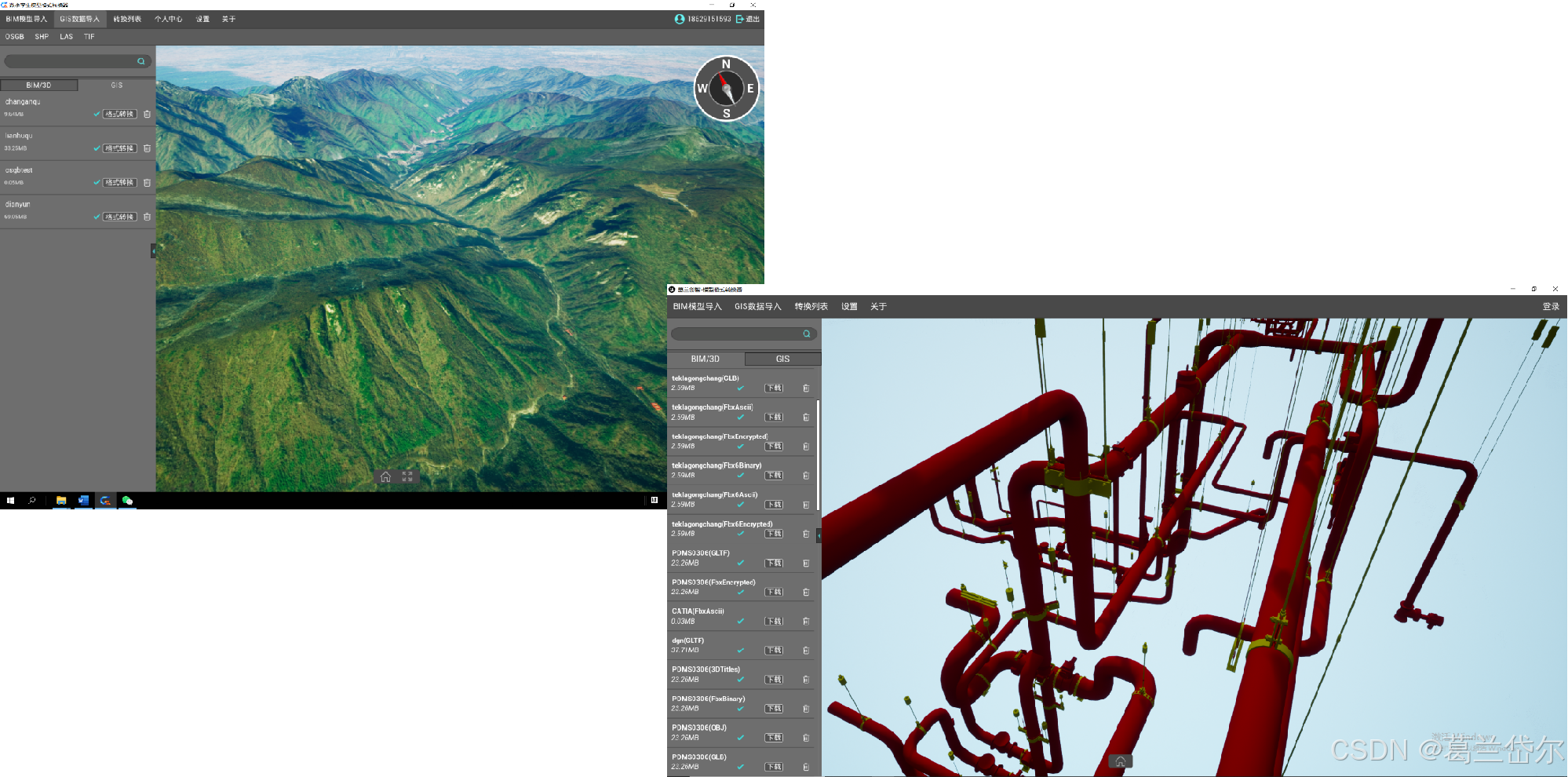Screen dimensions: 1568x777
Task: Click 格式转换 for dianyun
Action: tap(119, 217)
